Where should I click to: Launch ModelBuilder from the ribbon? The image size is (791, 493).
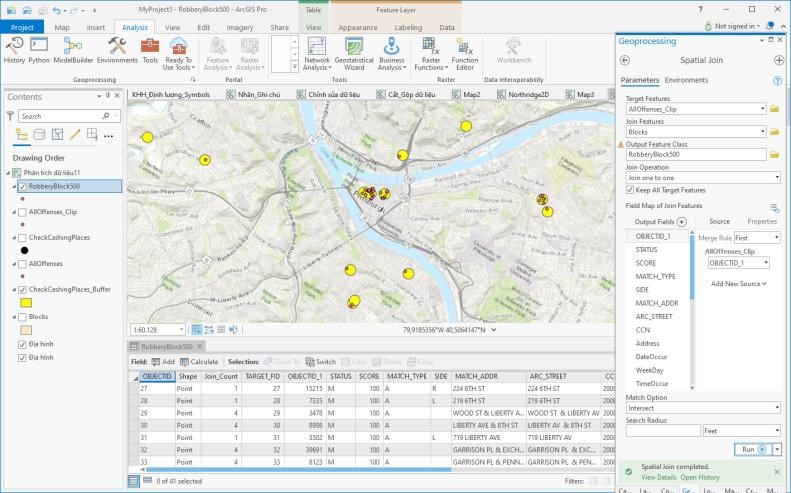pos(73,50)
